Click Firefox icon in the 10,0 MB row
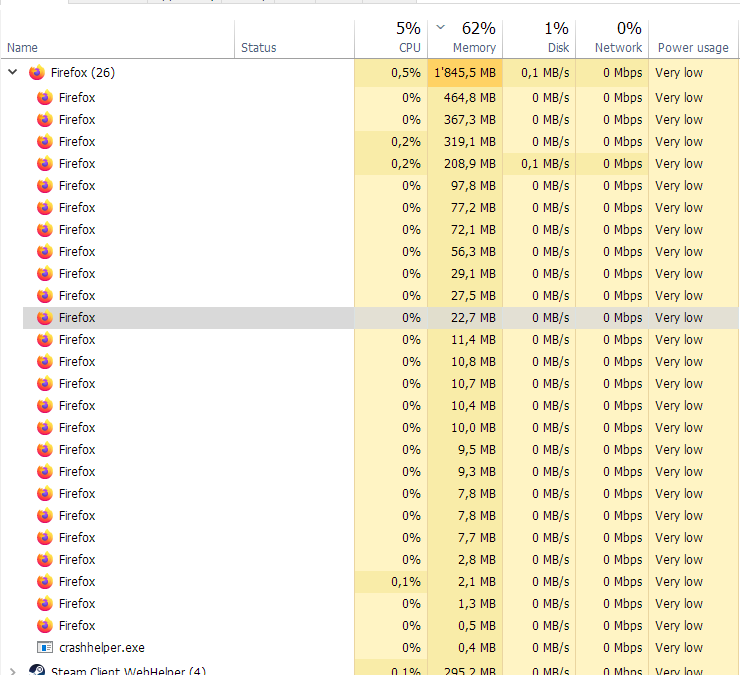This screenshot has width=740, height=675. (45, 428)
